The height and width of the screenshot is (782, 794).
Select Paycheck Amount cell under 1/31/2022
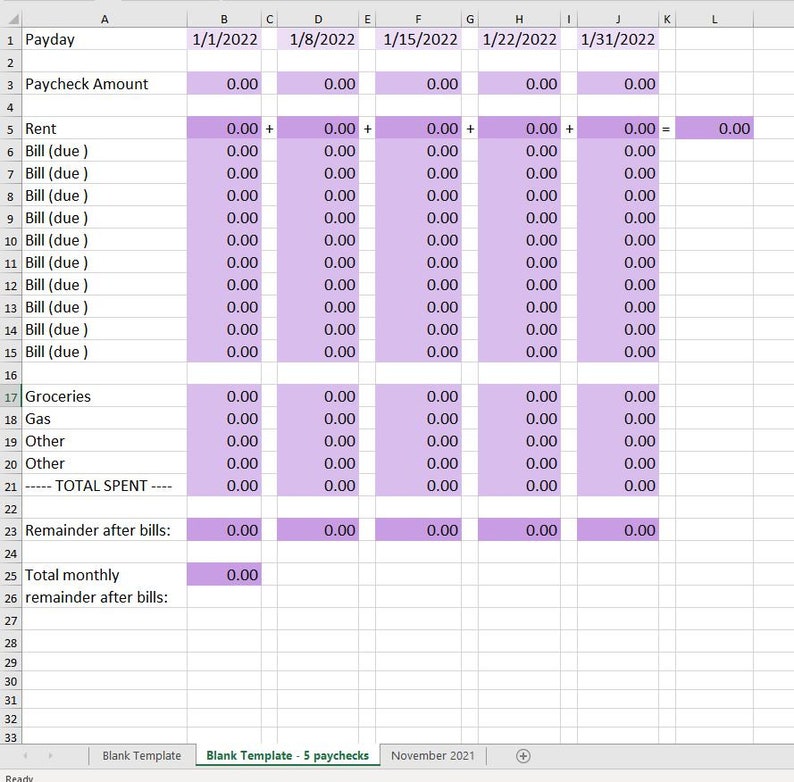pos(618,84)
